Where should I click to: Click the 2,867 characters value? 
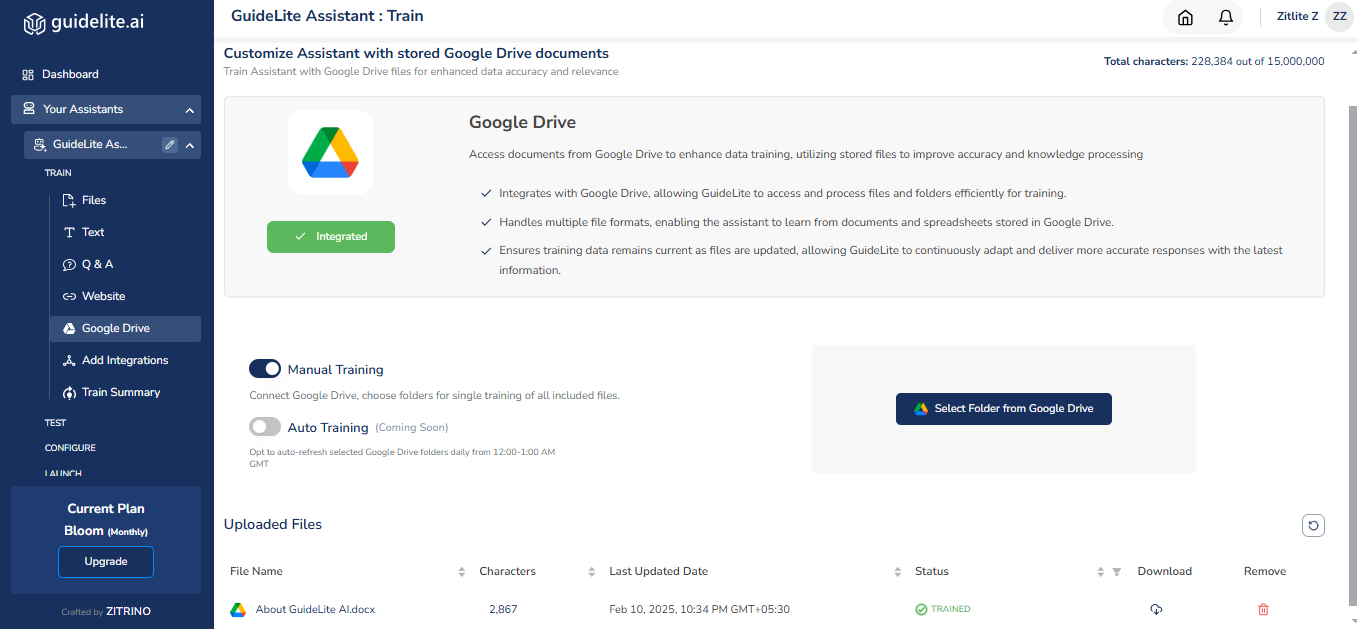(x=503, y=609)
